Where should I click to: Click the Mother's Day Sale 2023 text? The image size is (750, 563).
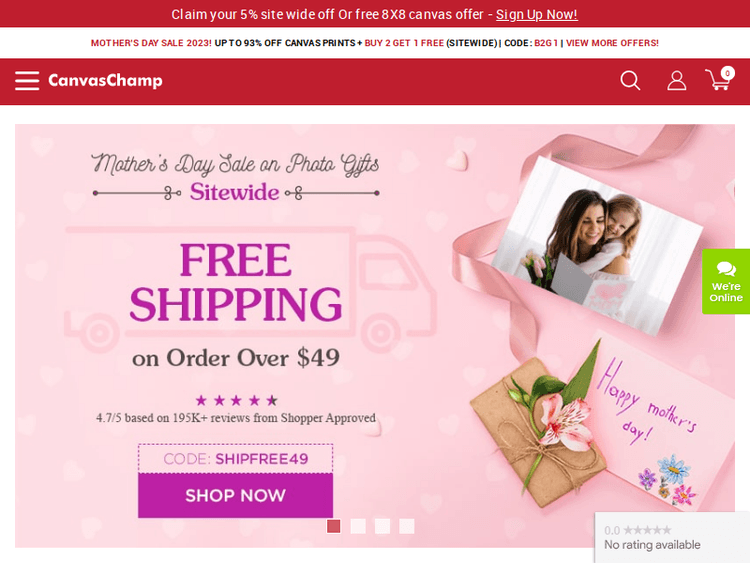tap(151, 43)
